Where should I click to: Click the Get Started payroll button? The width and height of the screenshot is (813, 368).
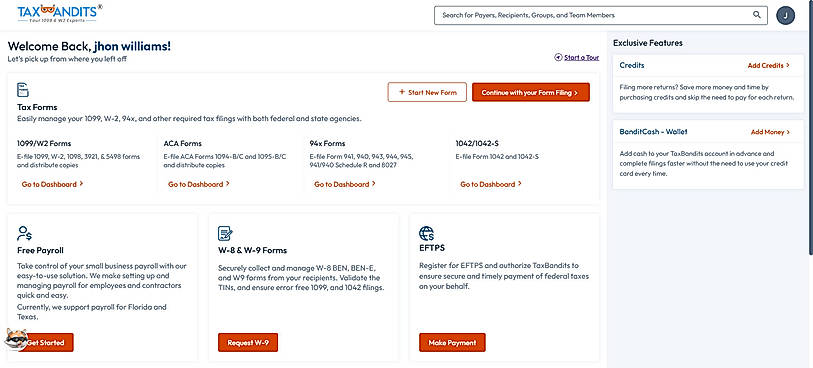[45, 343]
